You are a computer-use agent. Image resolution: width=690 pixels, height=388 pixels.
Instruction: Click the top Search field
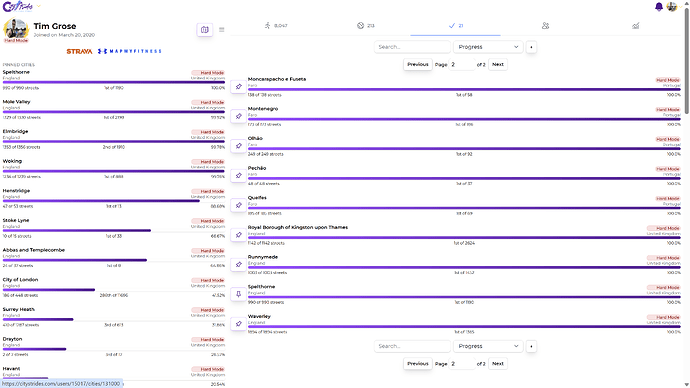point(412,47)
